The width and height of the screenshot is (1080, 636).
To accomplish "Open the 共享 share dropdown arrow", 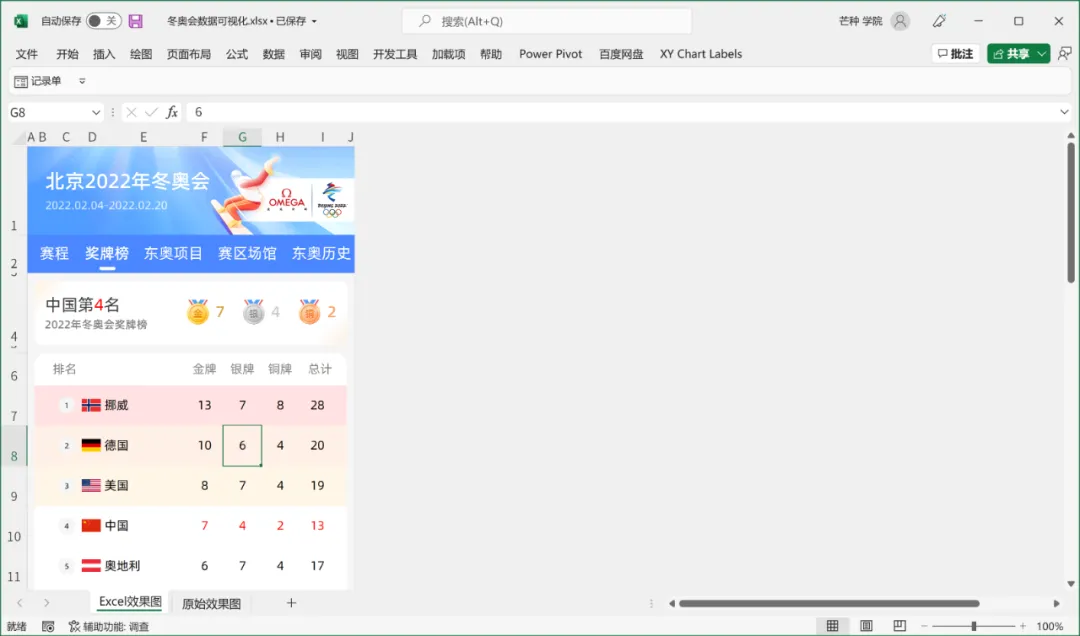I will click(1042, 54).
